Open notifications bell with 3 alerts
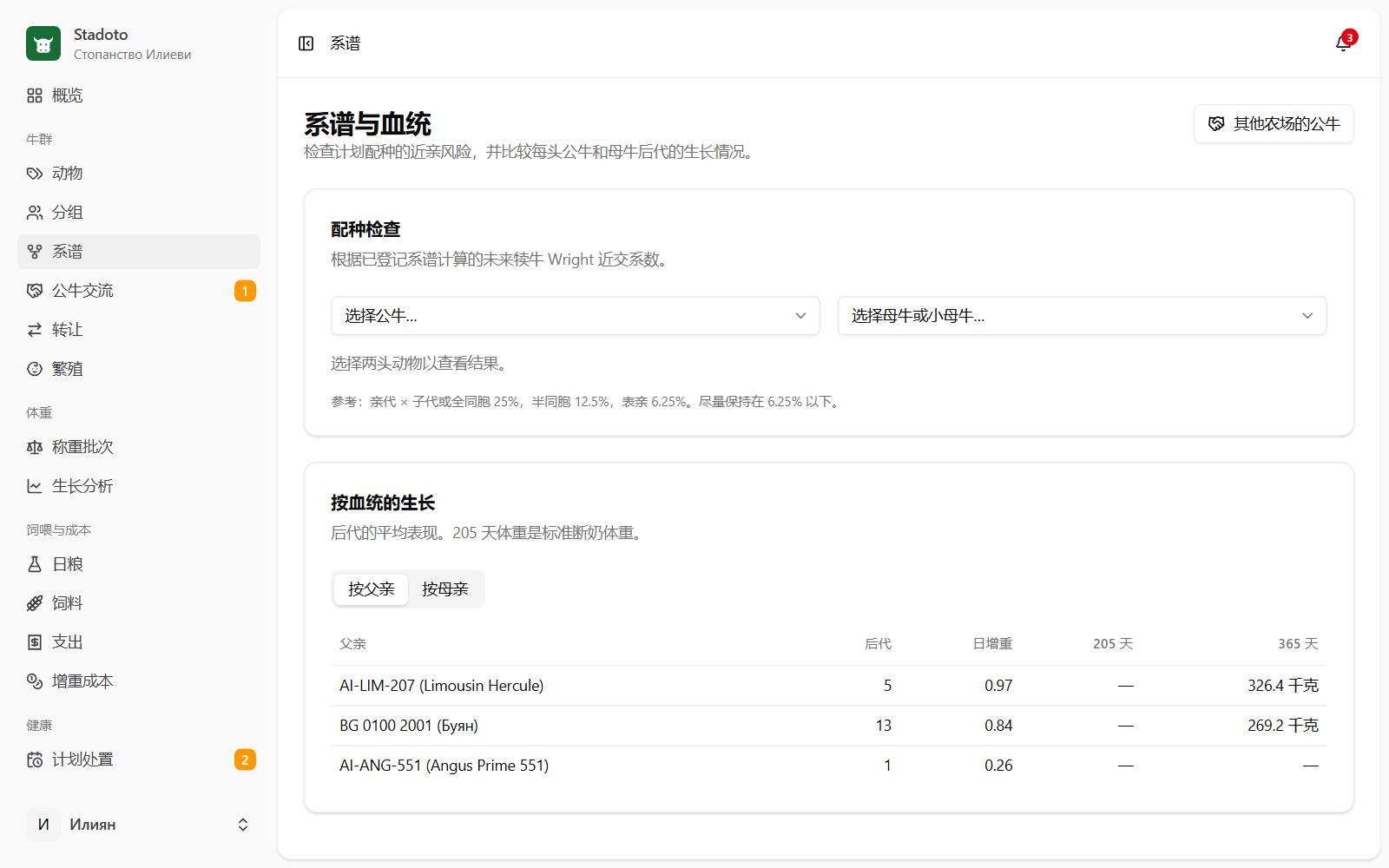This screenshot has width=1389, height=868. click(1343, 43)
